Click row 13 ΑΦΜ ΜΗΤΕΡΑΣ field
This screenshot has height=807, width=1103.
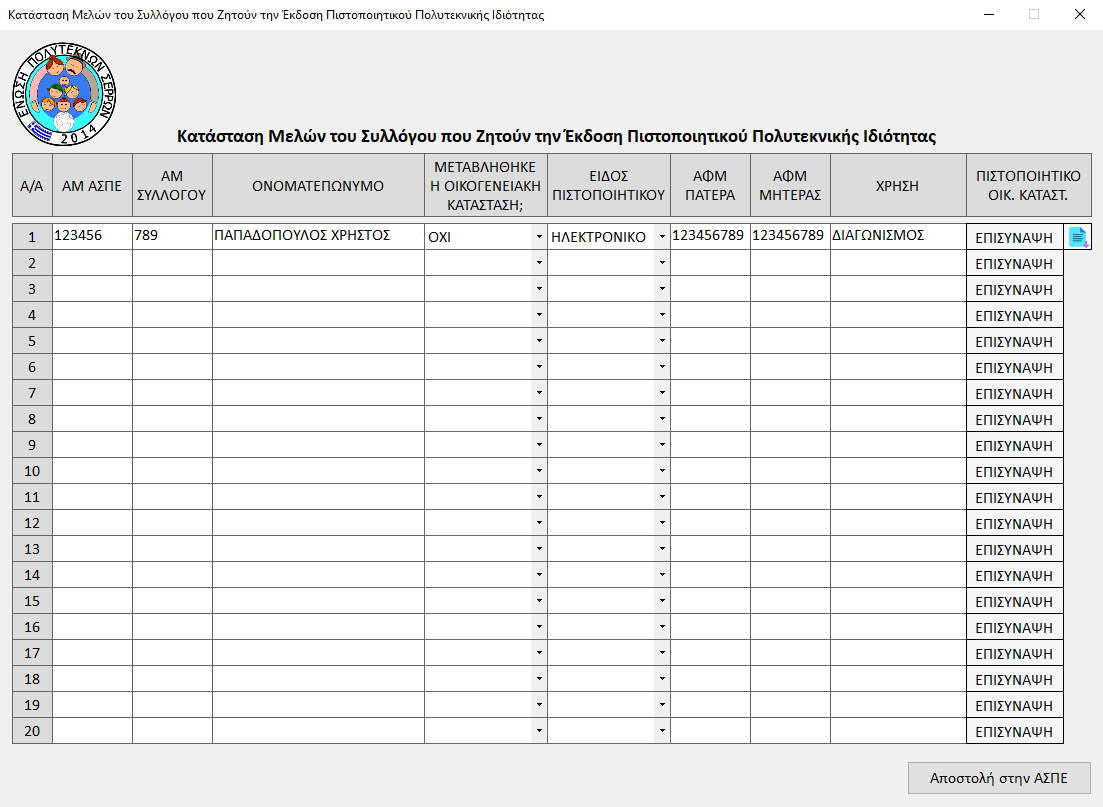click(790, 549)
